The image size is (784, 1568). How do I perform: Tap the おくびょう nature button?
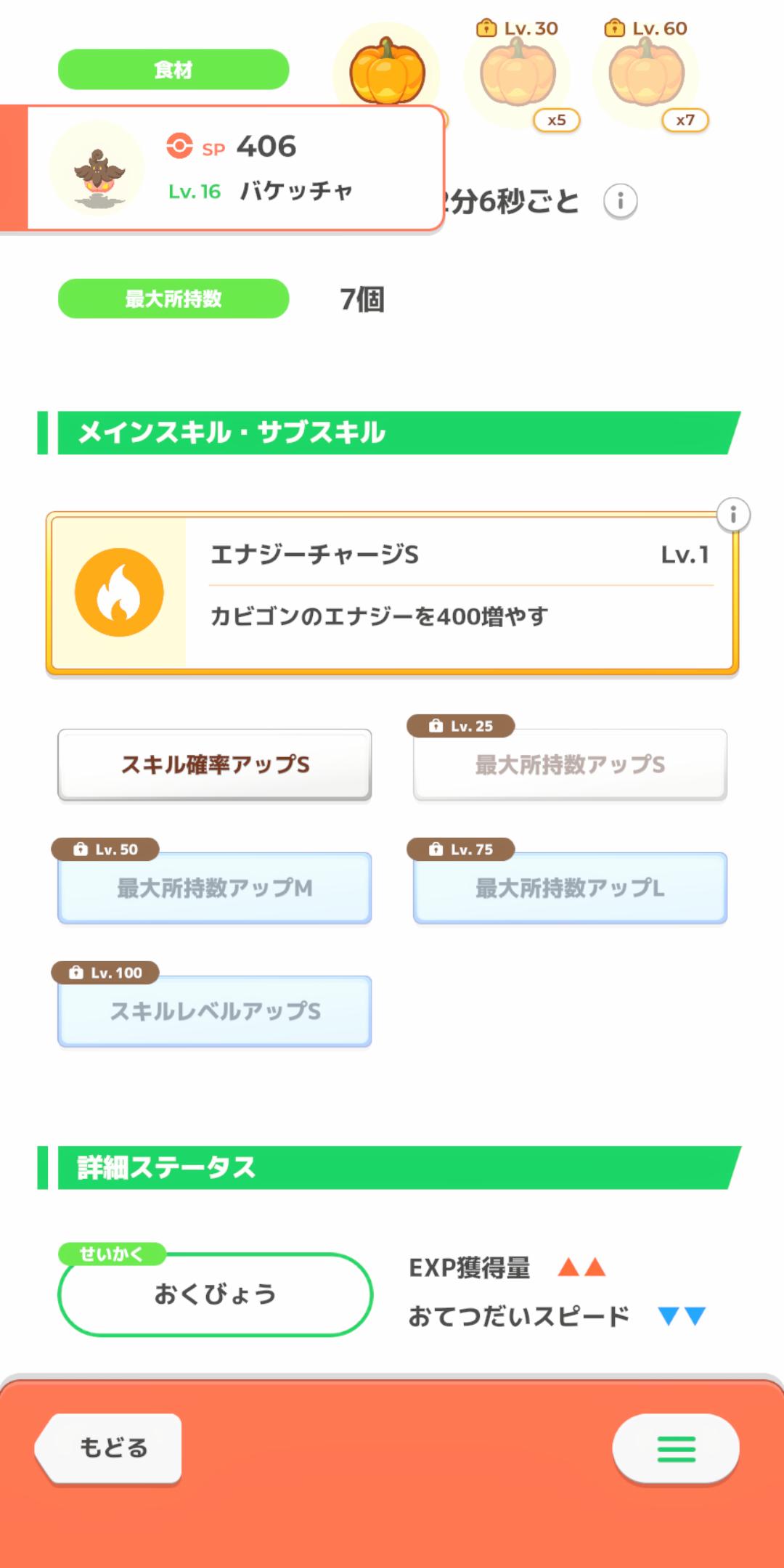[x=215, y=1294]
